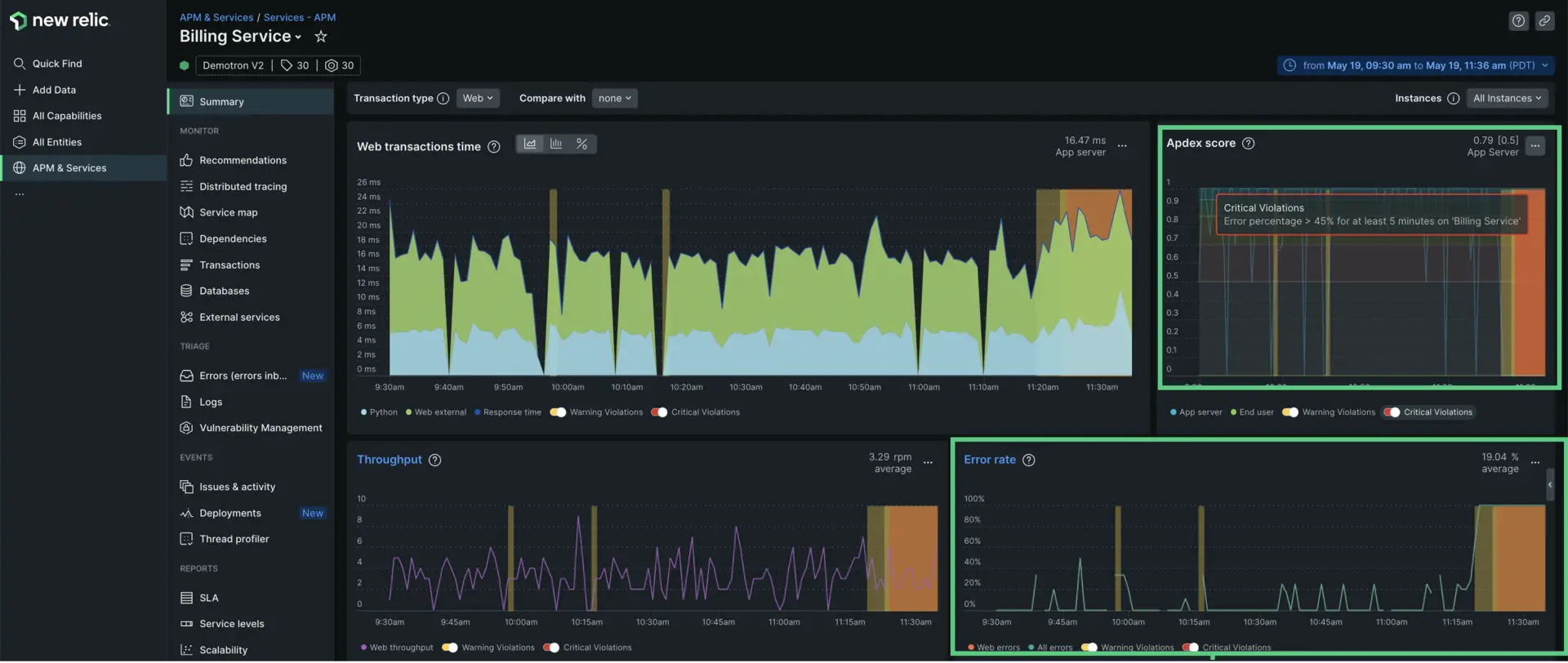Open the APM & Services breadcrumb link
The height and width of the screenshot is (663, 1568).
pyautogui.click(x=216, y=17)
